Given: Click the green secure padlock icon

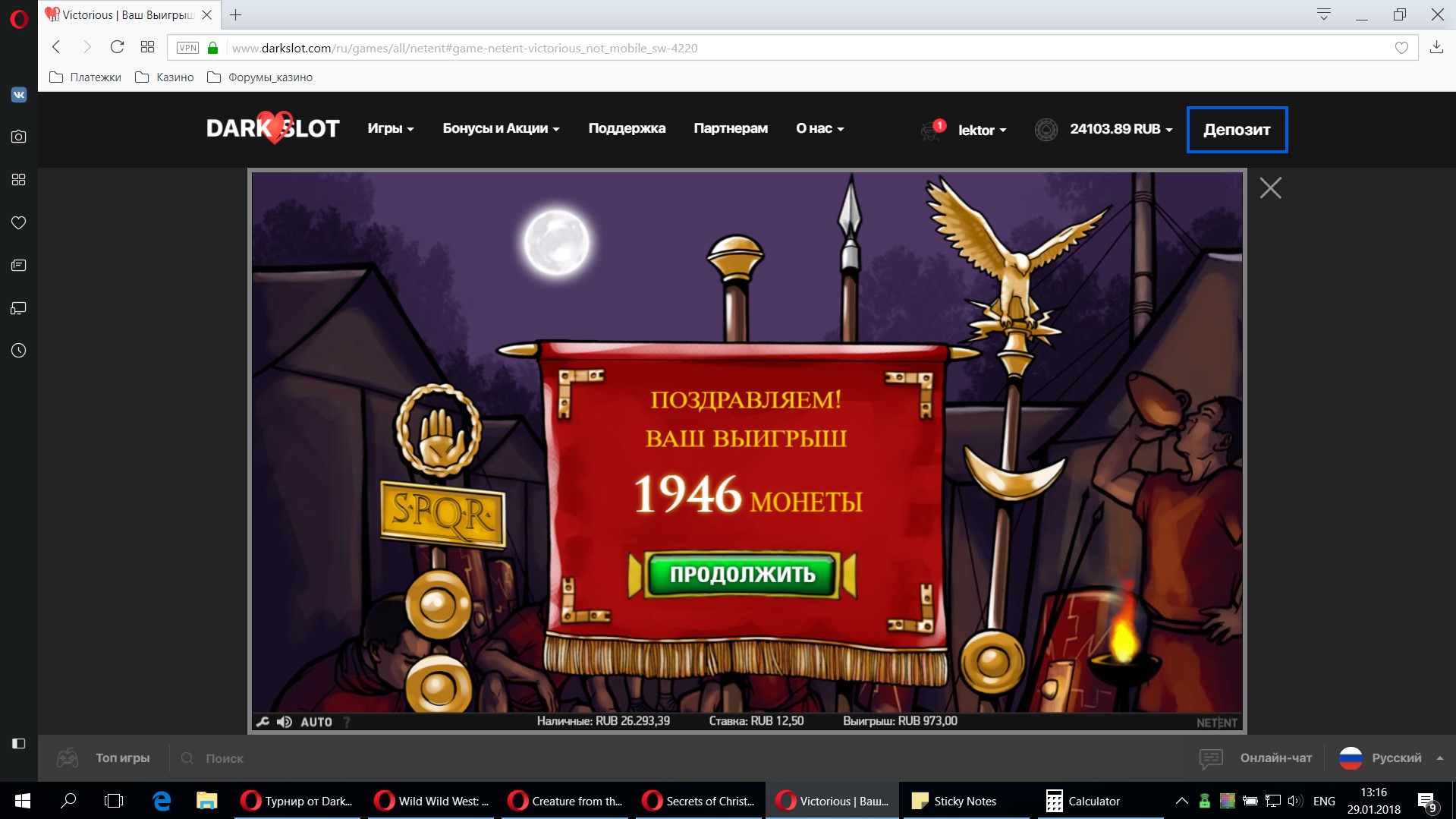Looking at the screenshot, I should tap(213, 48).
